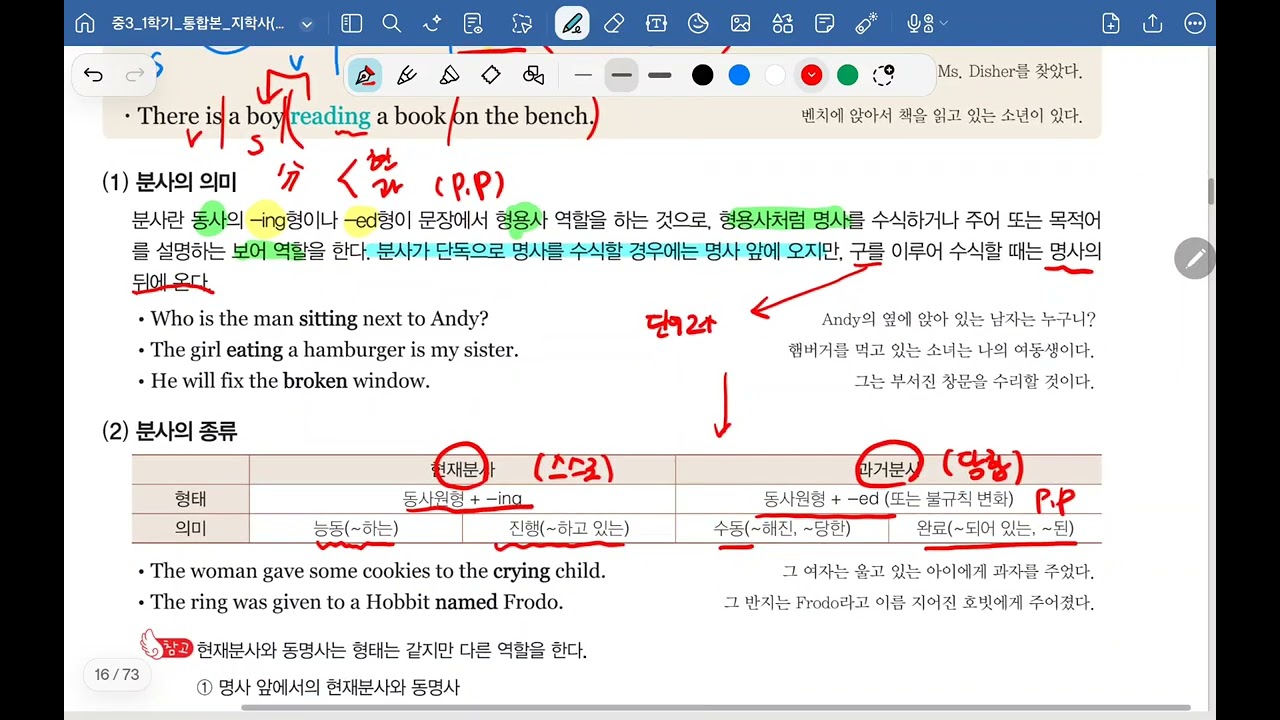The image size is (1280, 720).
Task: Add a new custom color swatch
Action: [x=883, y=75]
